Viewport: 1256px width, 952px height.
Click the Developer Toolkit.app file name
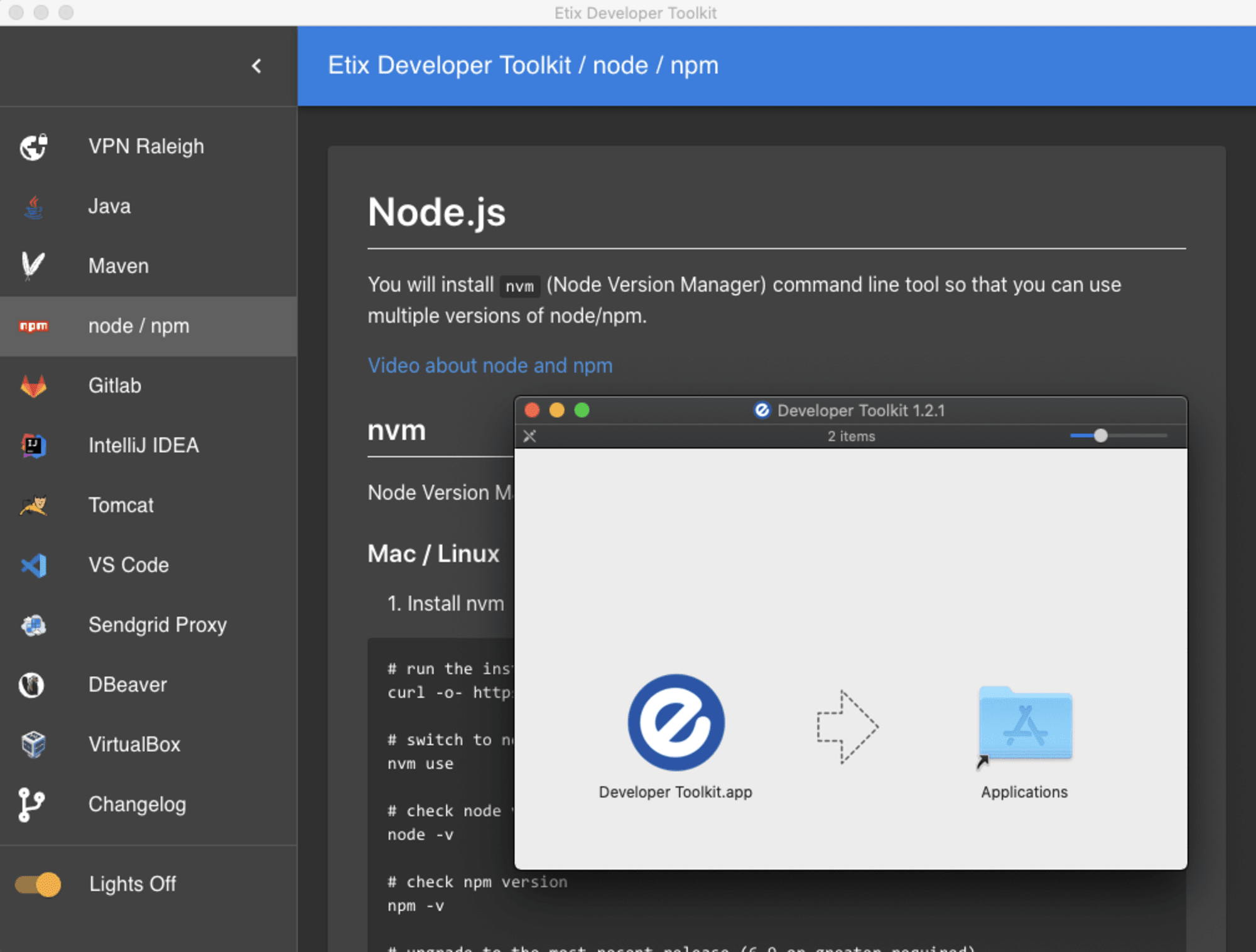pyautogui.click(x=676, y=792)
